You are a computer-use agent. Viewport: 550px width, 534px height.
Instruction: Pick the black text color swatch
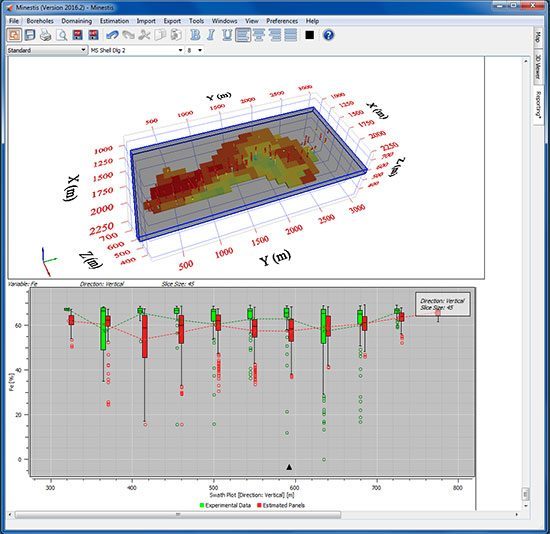309,35
